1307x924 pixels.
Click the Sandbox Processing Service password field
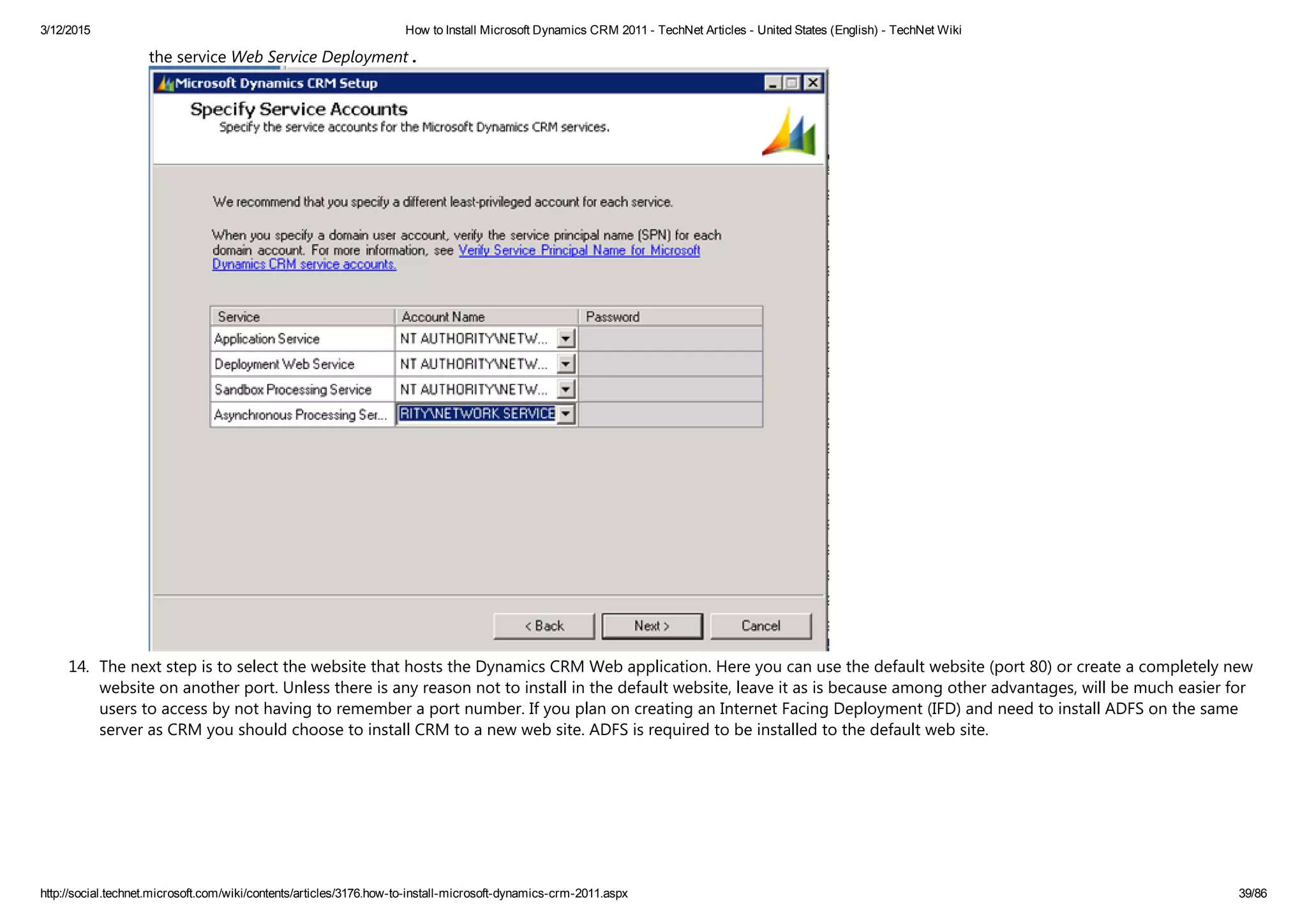(x=670, y=389)
